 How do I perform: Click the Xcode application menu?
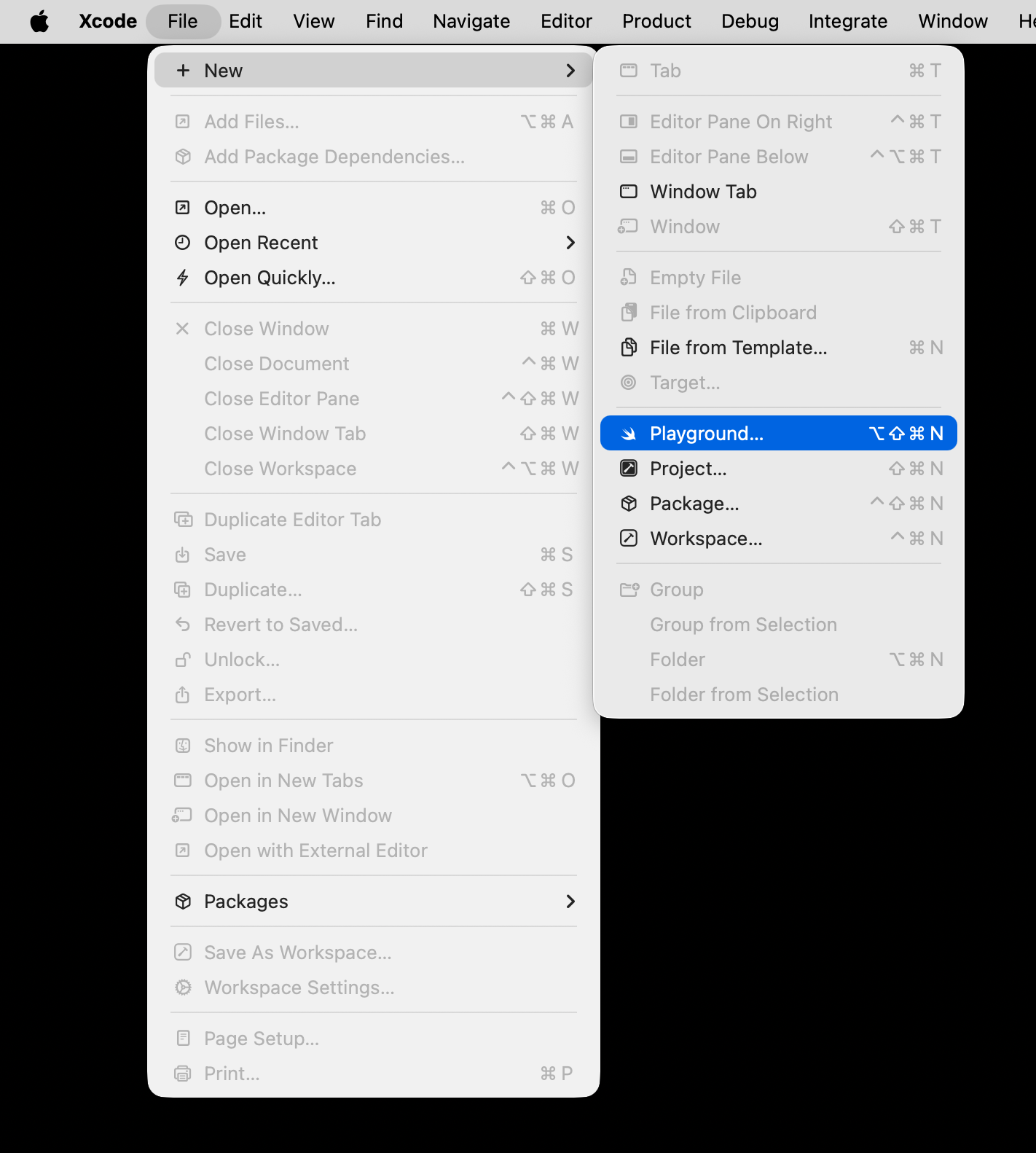[108, 21]
